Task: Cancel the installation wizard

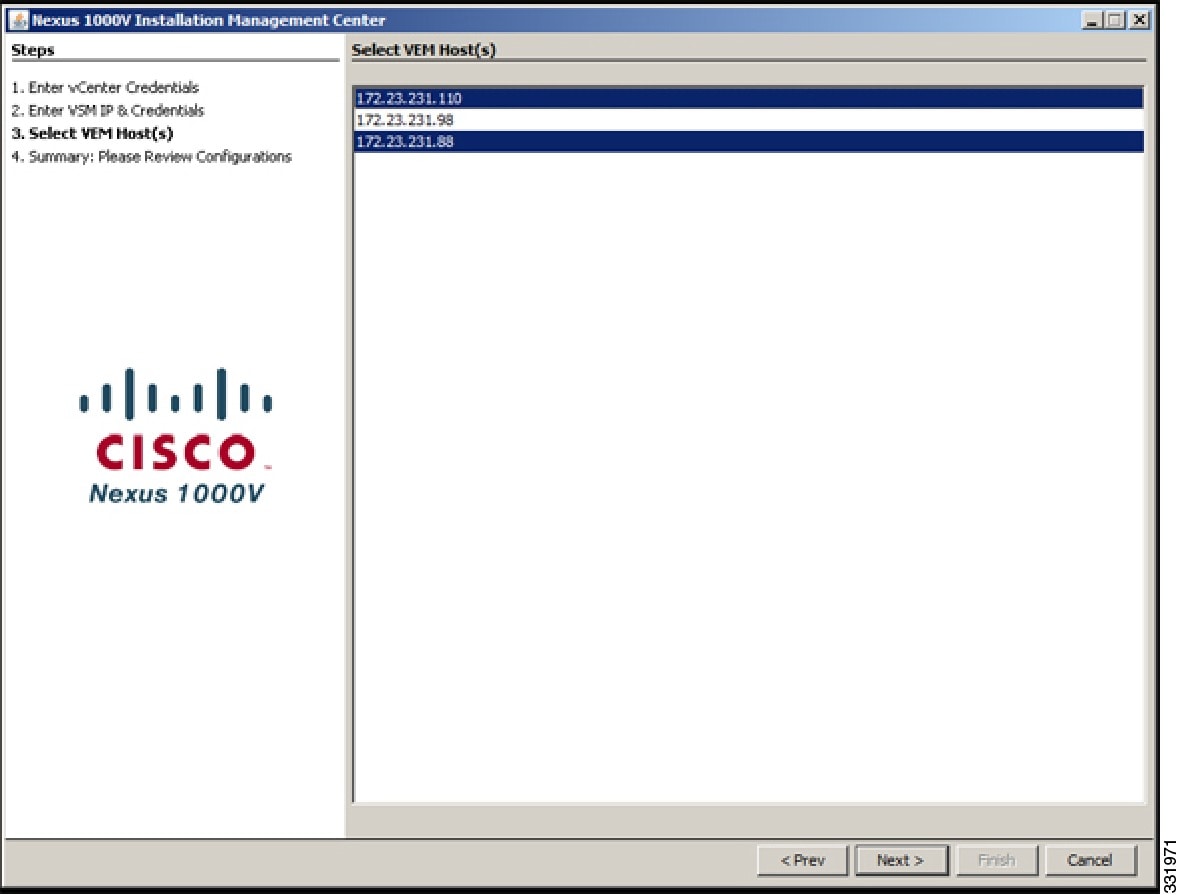Action: [1090, 860]
